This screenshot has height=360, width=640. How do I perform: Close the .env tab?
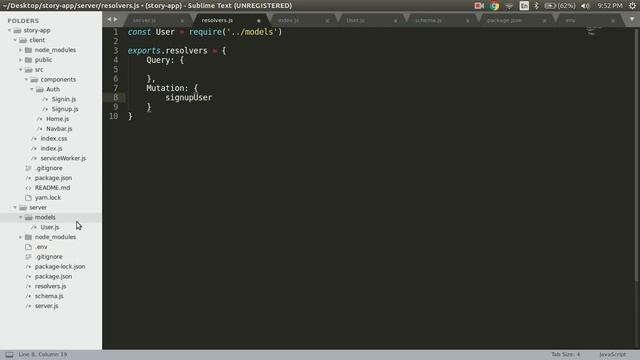coord(613,20)
